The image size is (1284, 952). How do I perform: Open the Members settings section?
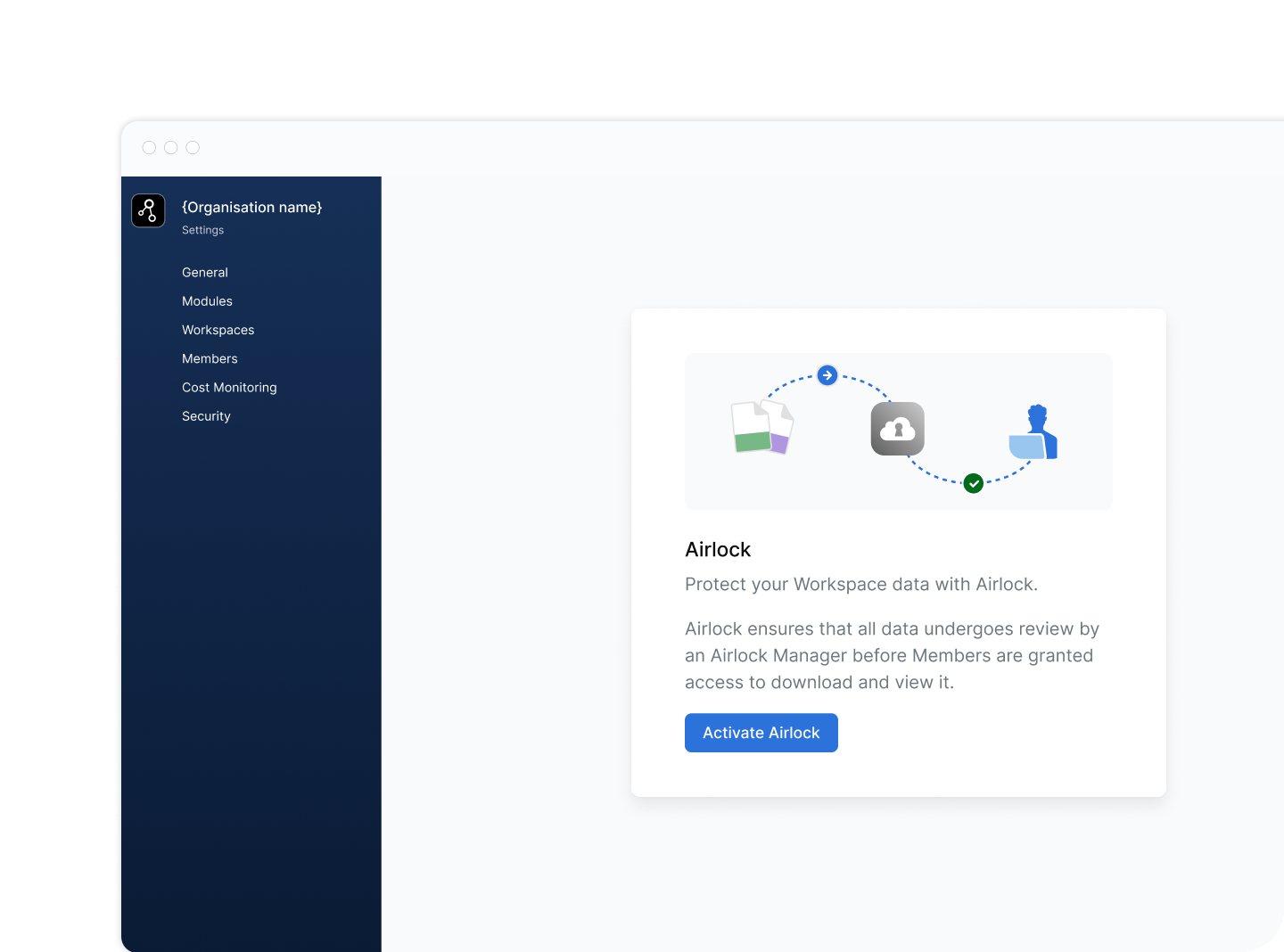(210, 358)
